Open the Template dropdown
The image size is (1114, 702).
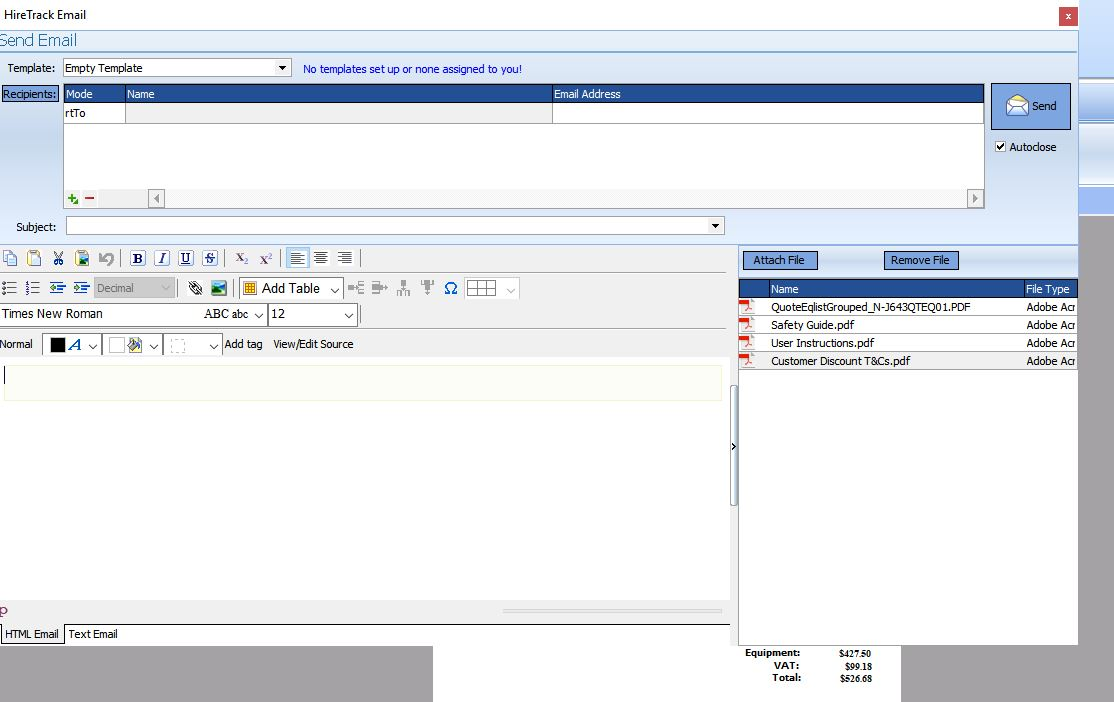coord(282,67)
